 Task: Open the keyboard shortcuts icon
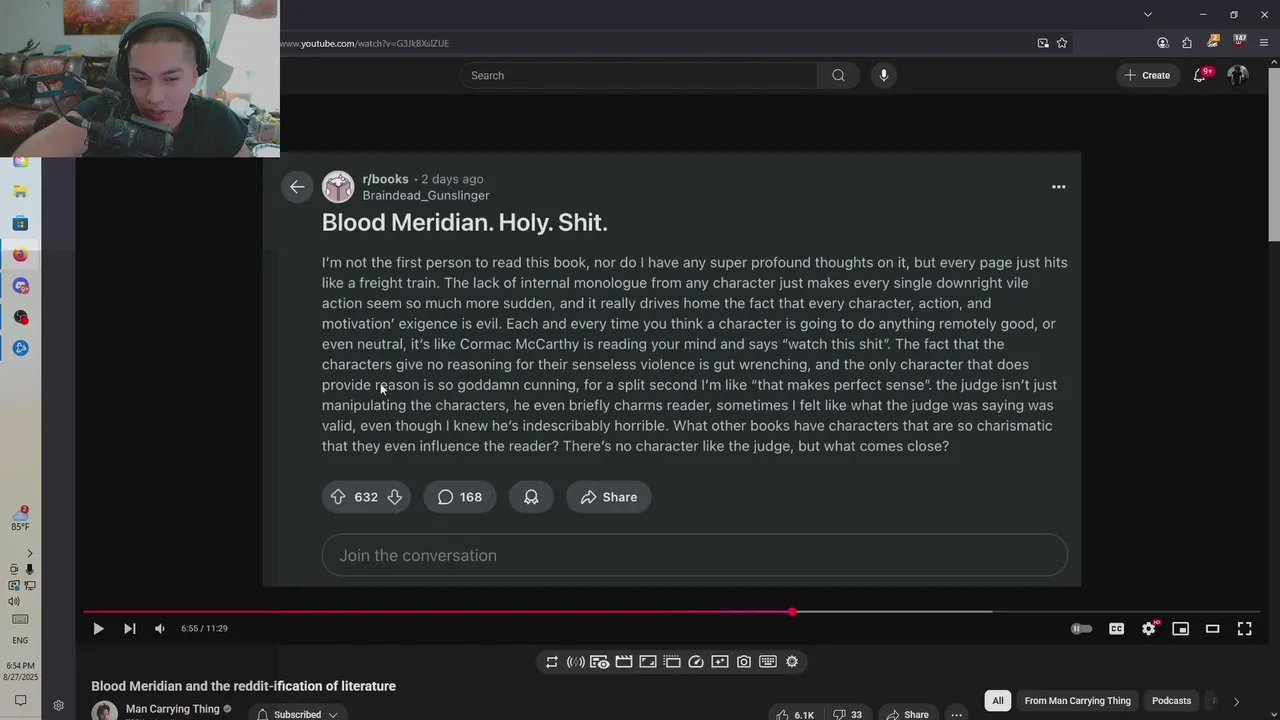click(767, 661)
